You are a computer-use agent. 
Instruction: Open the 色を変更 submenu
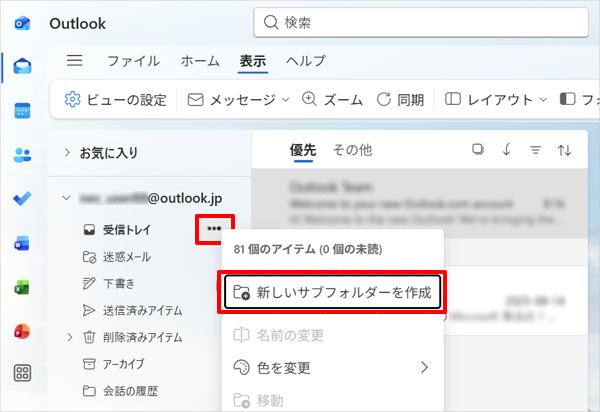(x=332, y=368)
